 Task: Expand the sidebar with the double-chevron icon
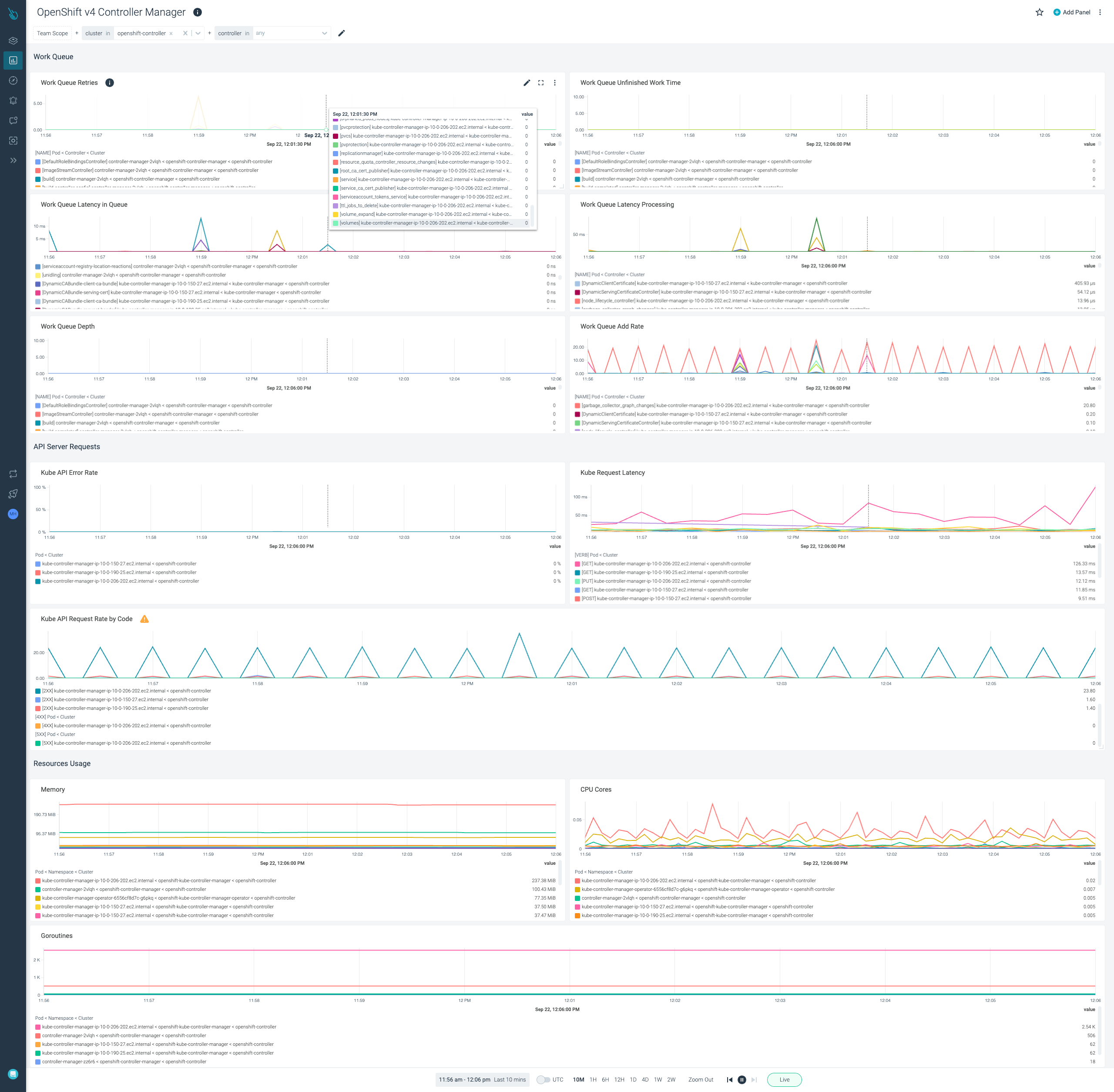click(13, 161)
